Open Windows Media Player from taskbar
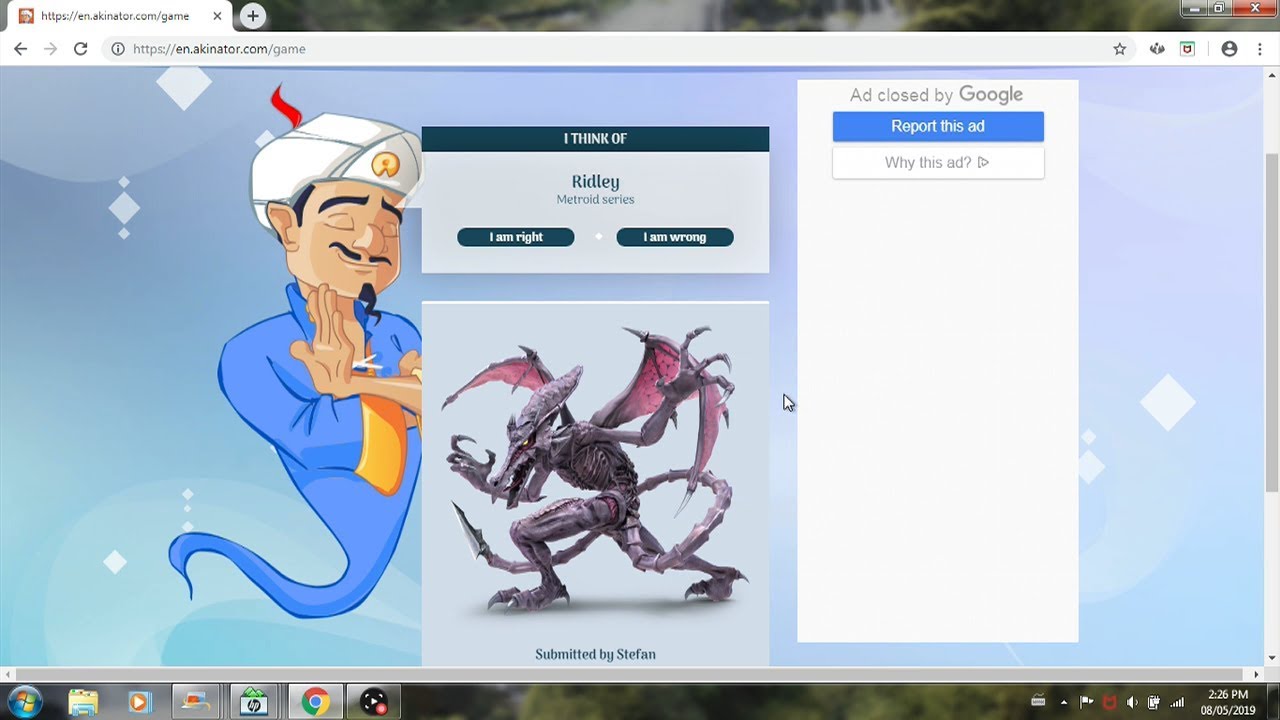Screen dimensions: 1280x720 (x=139, y=702)
